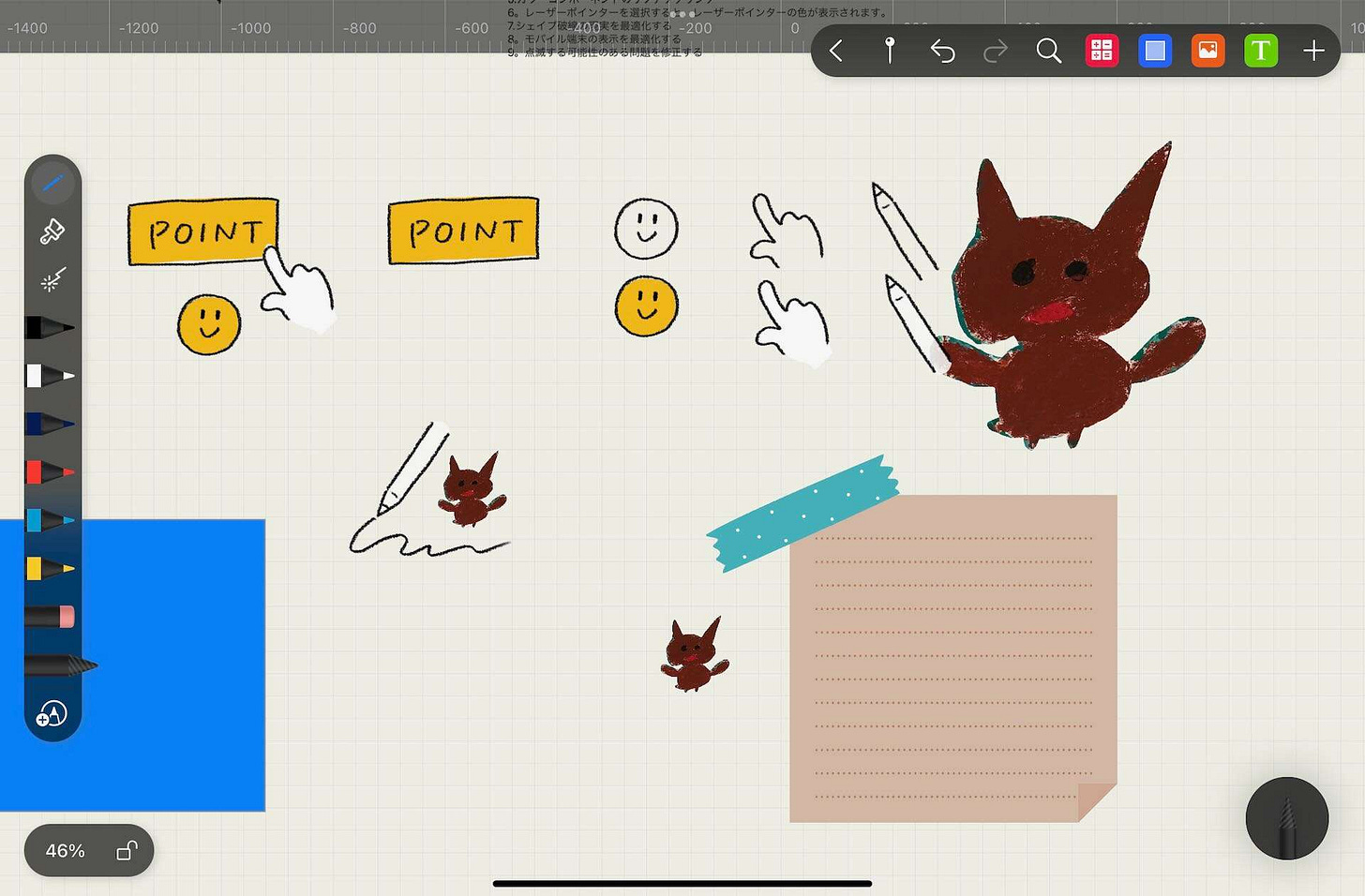Image resolution: width=1365 pixels, height=896 pixels.
Task: Redo the last undone action
Action: pyautogui.click(x=996, y=51)
